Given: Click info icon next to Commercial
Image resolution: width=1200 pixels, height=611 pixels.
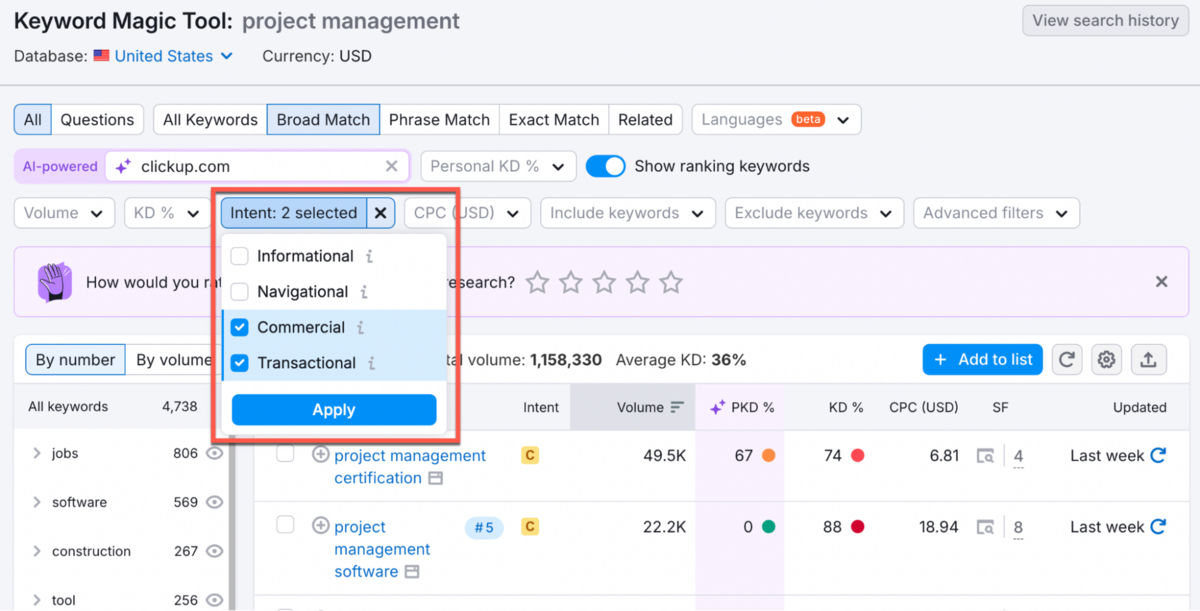Looking at the screenshot, I should (361, 328).
